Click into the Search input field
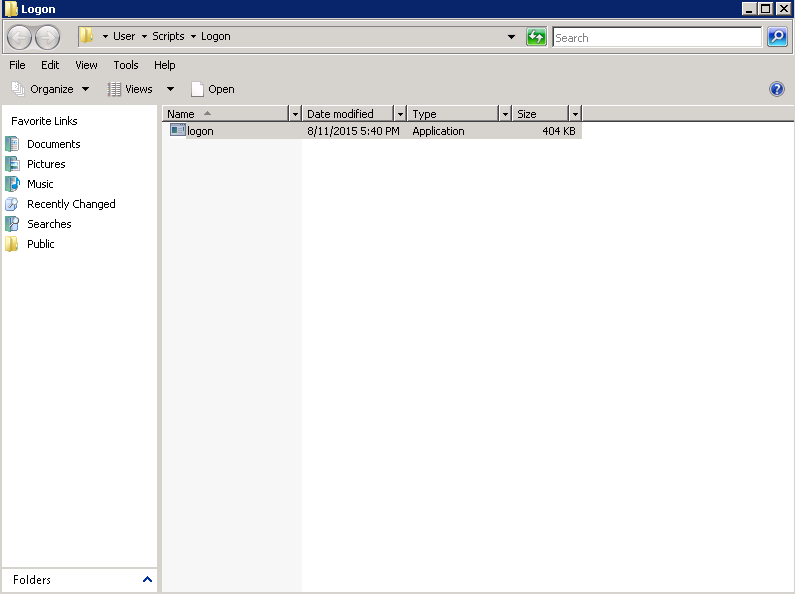795x594 pixels. tap(656, 37)
